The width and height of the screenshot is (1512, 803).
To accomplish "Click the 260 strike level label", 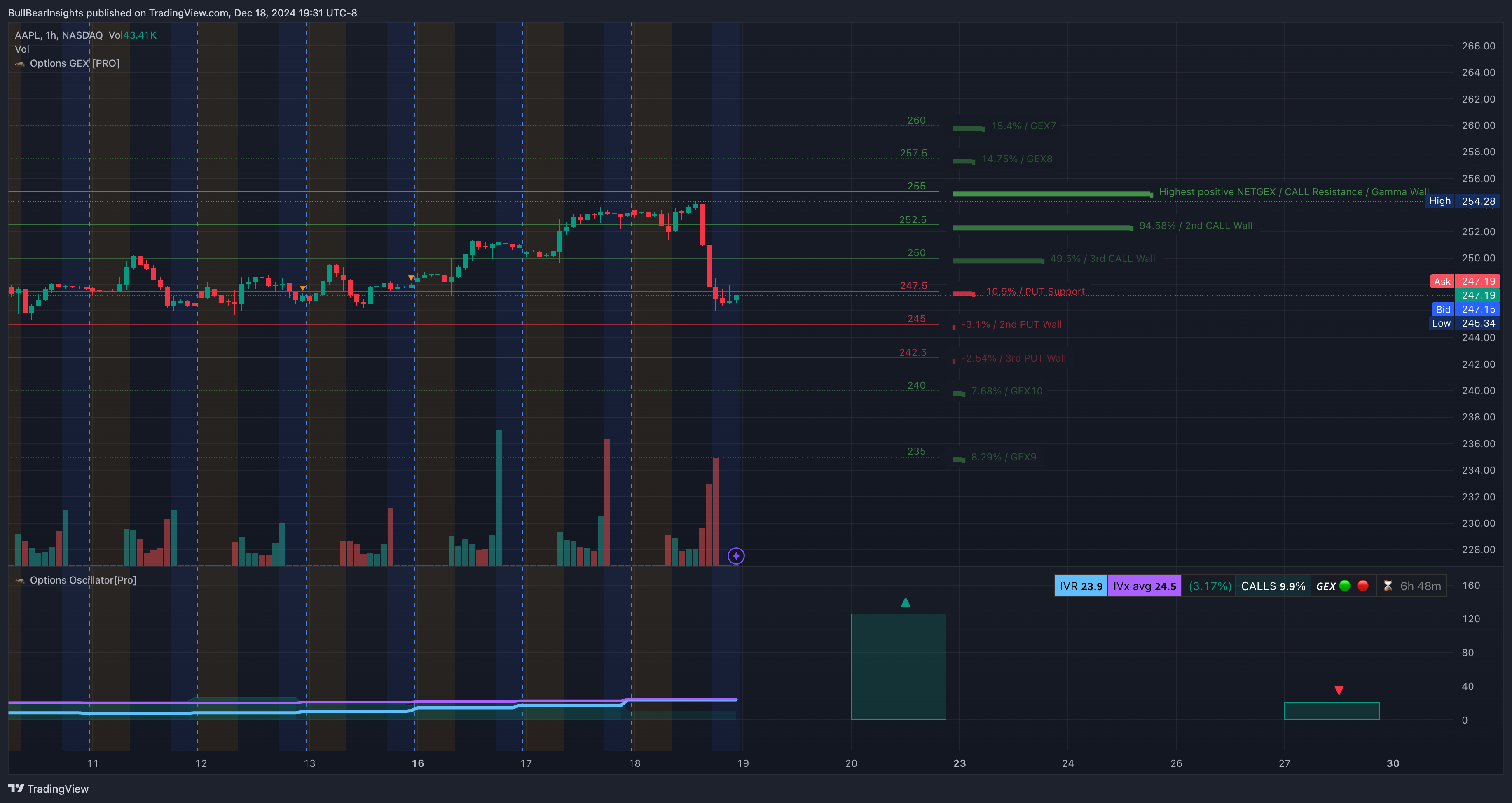I will click(916, 120).
